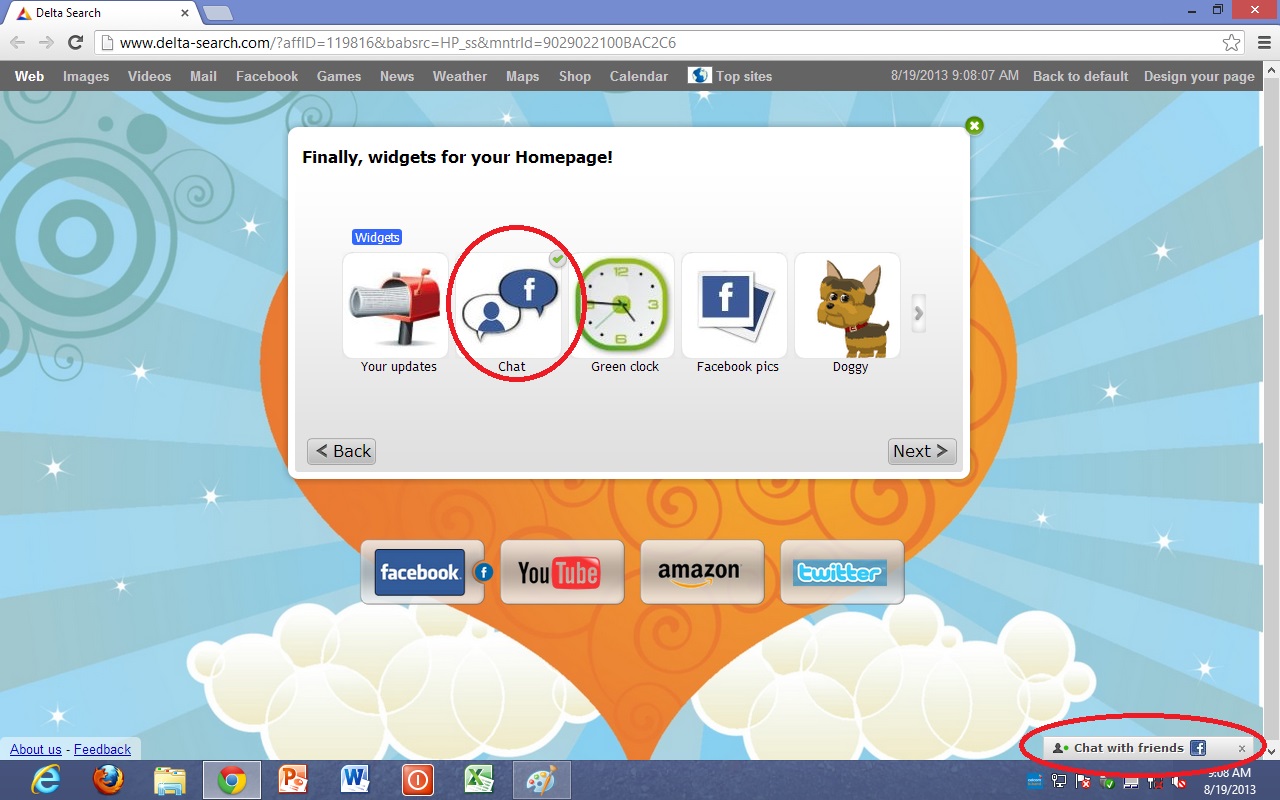
Task: Select the Facebook pics widget
Action: click(x=735, y=306)
